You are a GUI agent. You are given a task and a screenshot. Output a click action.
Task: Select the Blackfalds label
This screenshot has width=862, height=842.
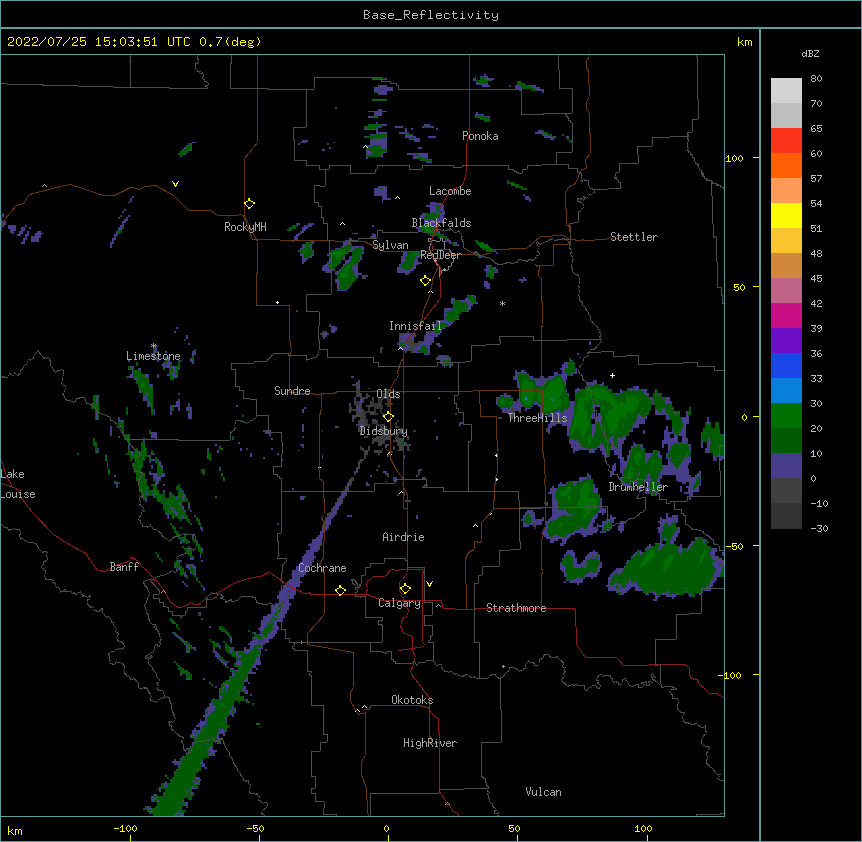441,223
